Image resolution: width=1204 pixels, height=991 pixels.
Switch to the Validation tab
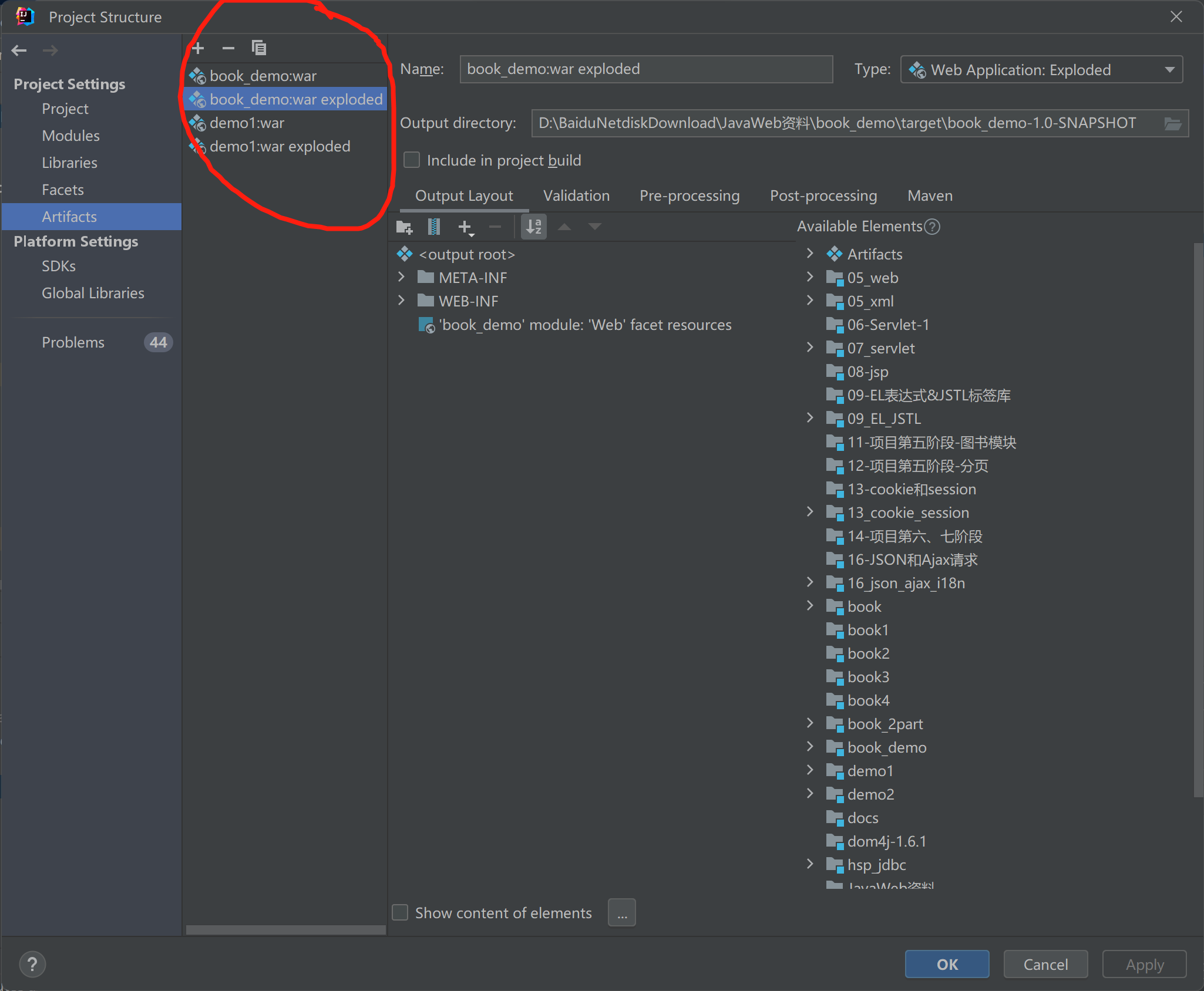(576, 195)
